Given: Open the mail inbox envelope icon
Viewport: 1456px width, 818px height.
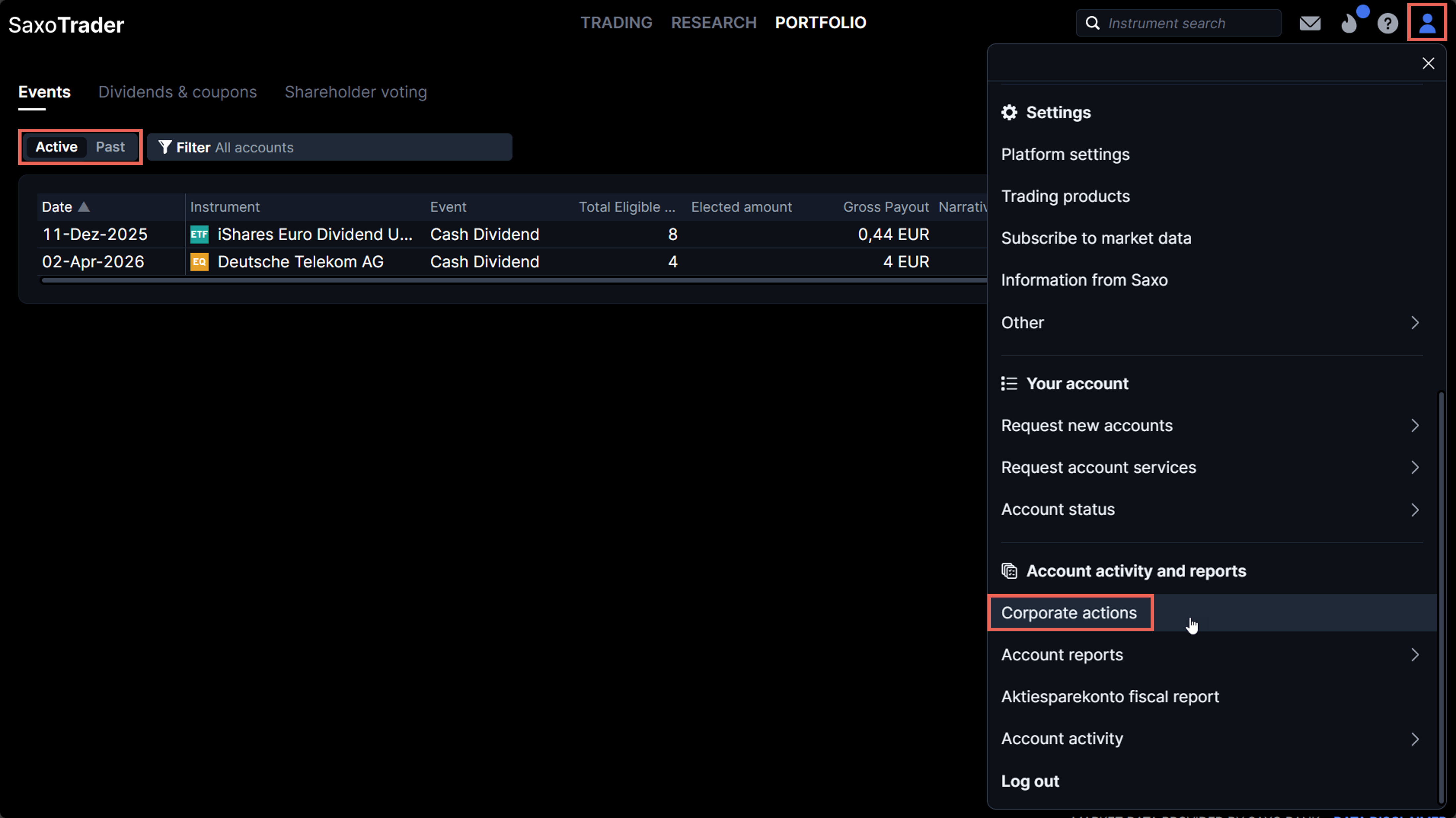Looking at the screenshot, I should [1310, 23].
